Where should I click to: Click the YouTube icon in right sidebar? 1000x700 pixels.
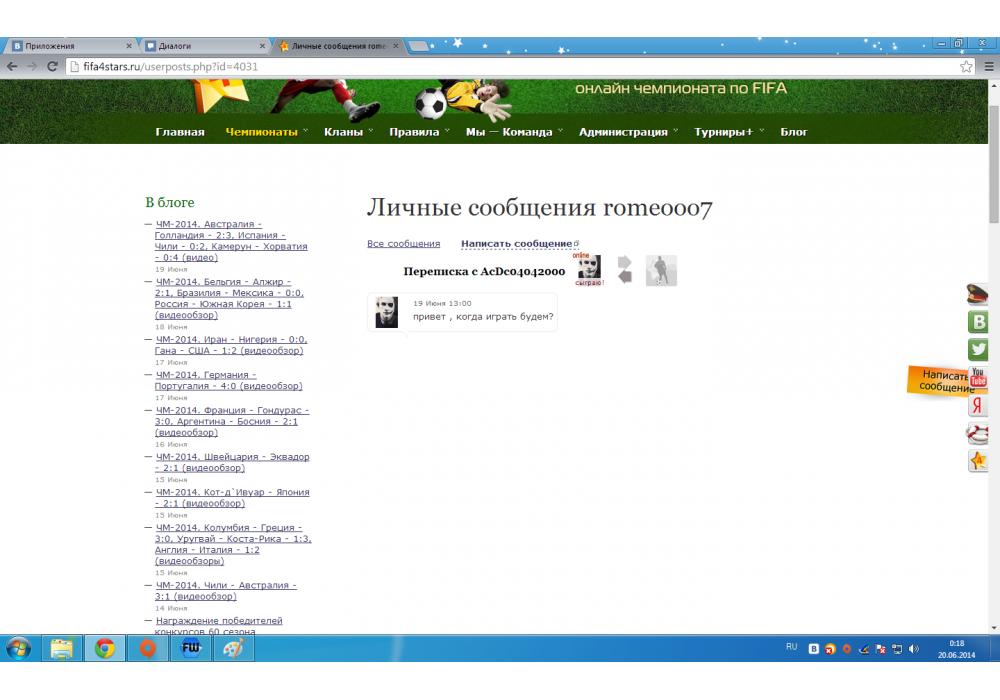point(978,378)
